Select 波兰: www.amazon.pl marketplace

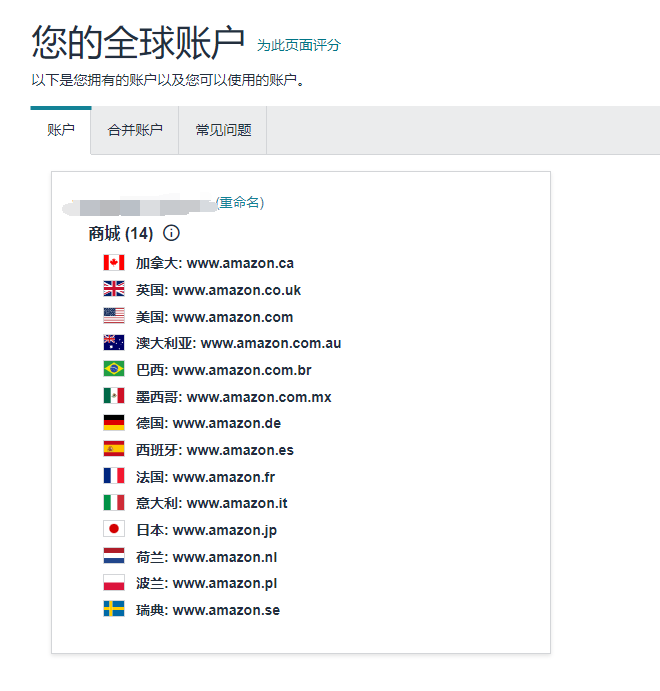pos(207,583)
